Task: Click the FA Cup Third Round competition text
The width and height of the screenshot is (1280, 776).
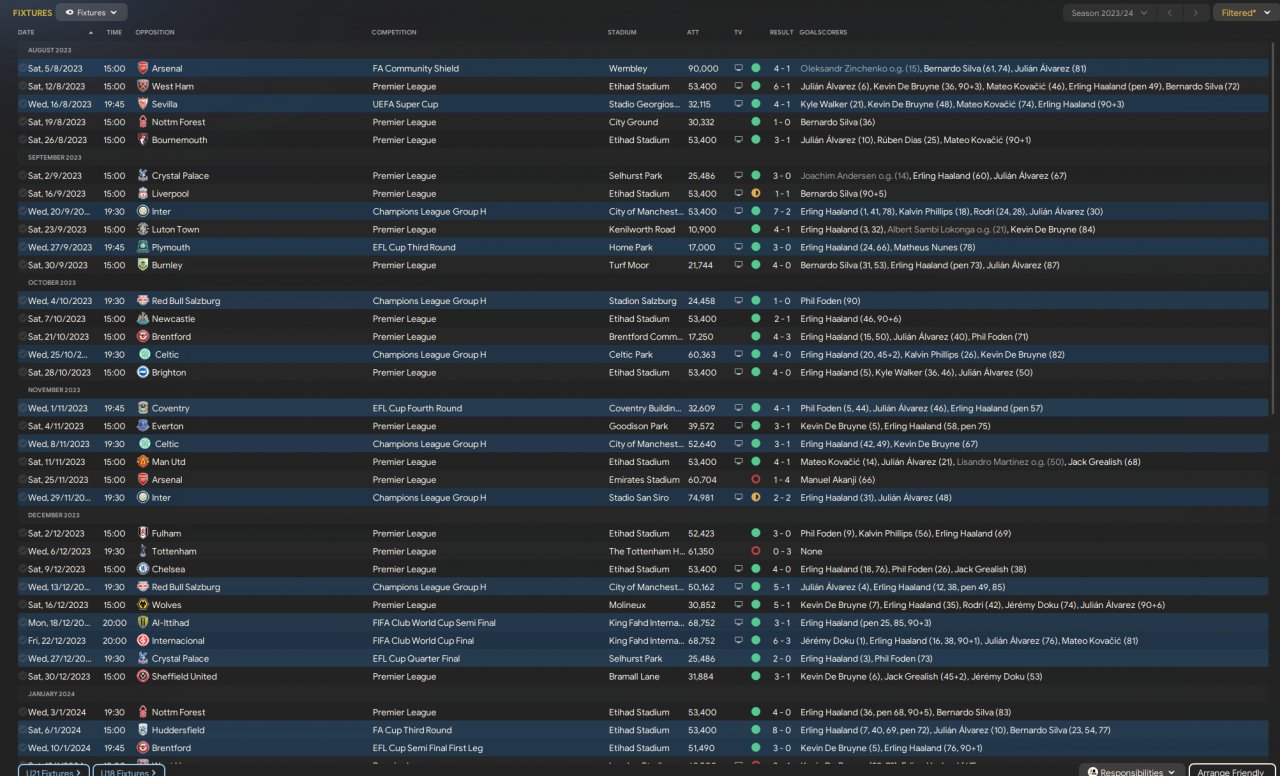Action: click(412, 731)
